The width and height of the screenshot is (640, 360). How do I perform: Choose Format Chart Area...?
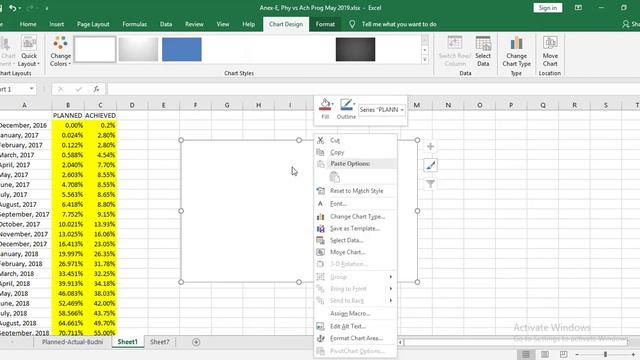pyautogui.click(x=355, y=338)
